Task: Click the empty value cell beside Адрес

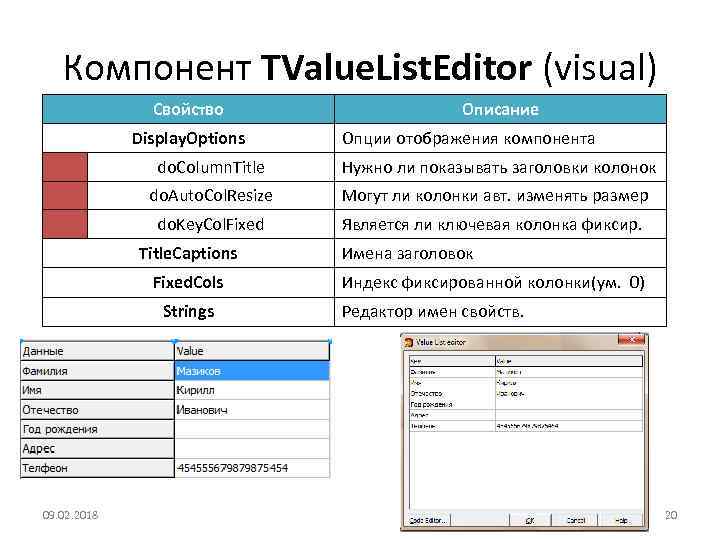Action: [x=252, y=448]
